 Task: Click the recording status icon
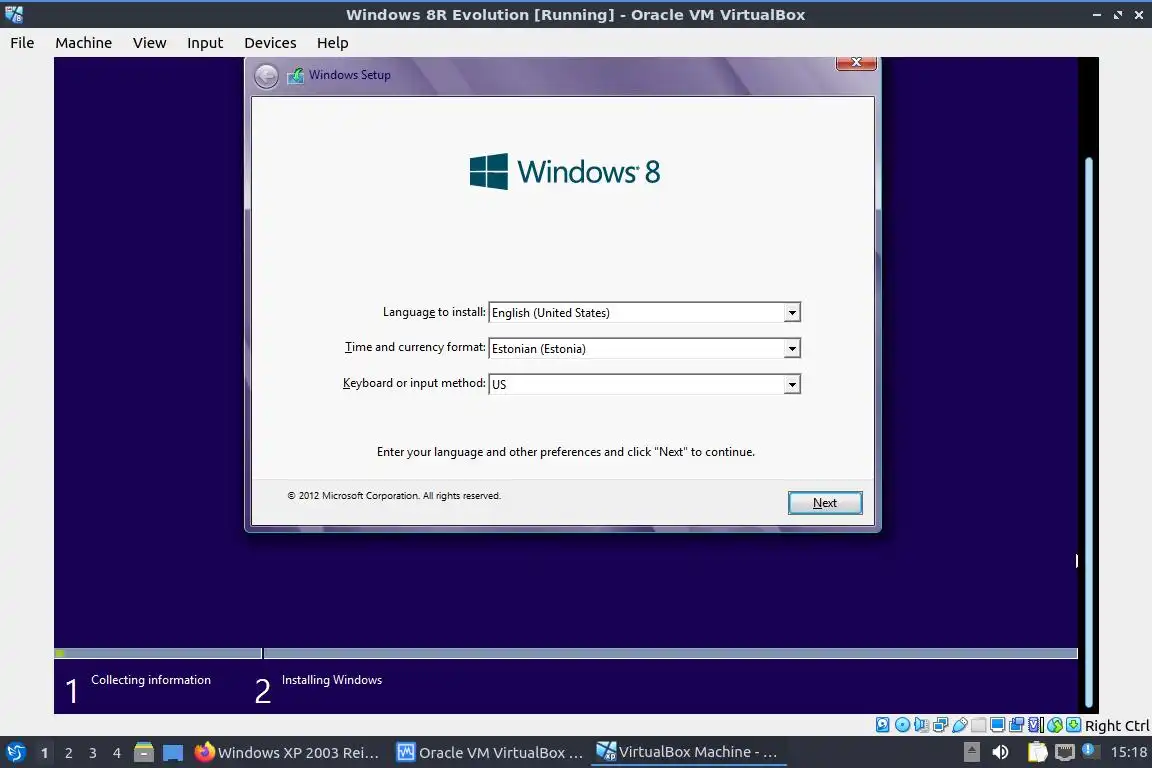[1017, 725]
